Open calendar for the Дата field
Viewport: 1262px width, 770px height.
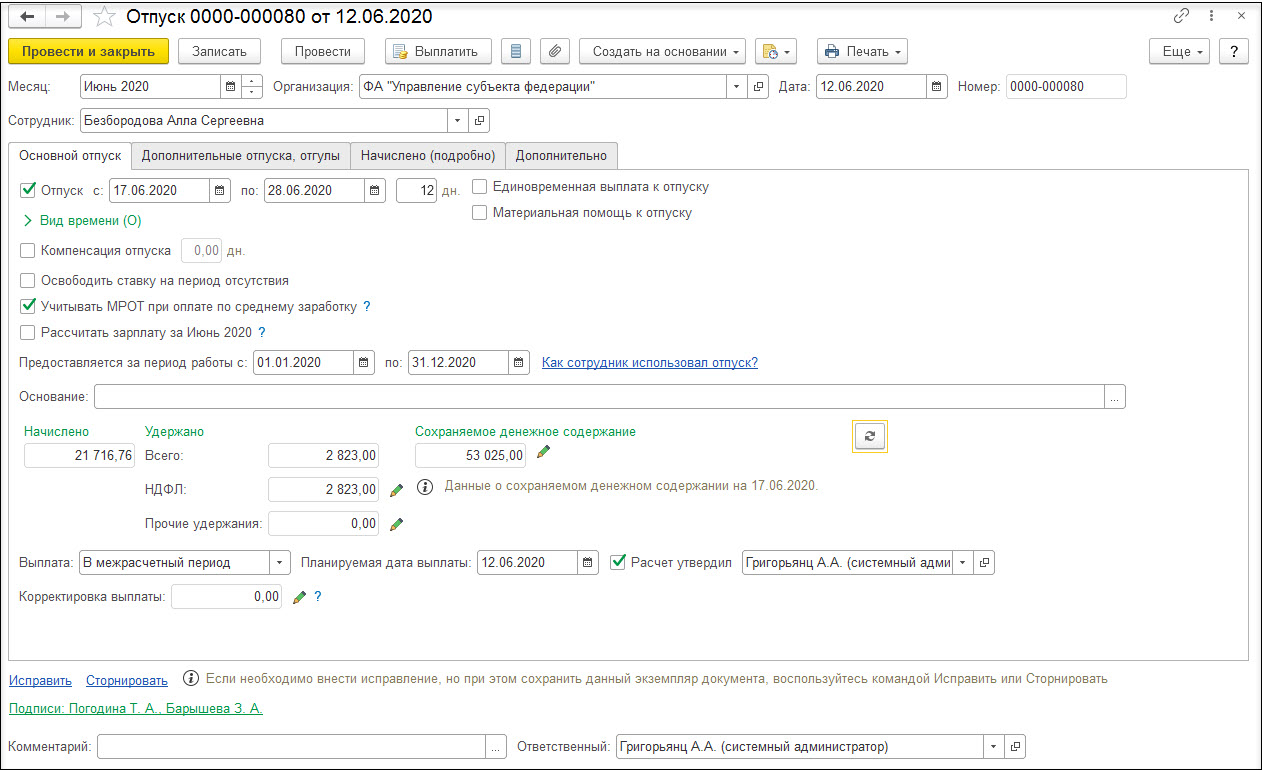pos(937,87)
